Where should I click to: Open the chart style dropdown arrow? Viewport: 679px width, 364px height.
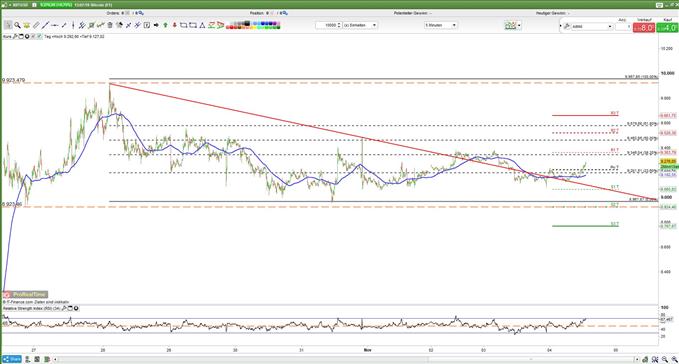click(x=519, y=26)
